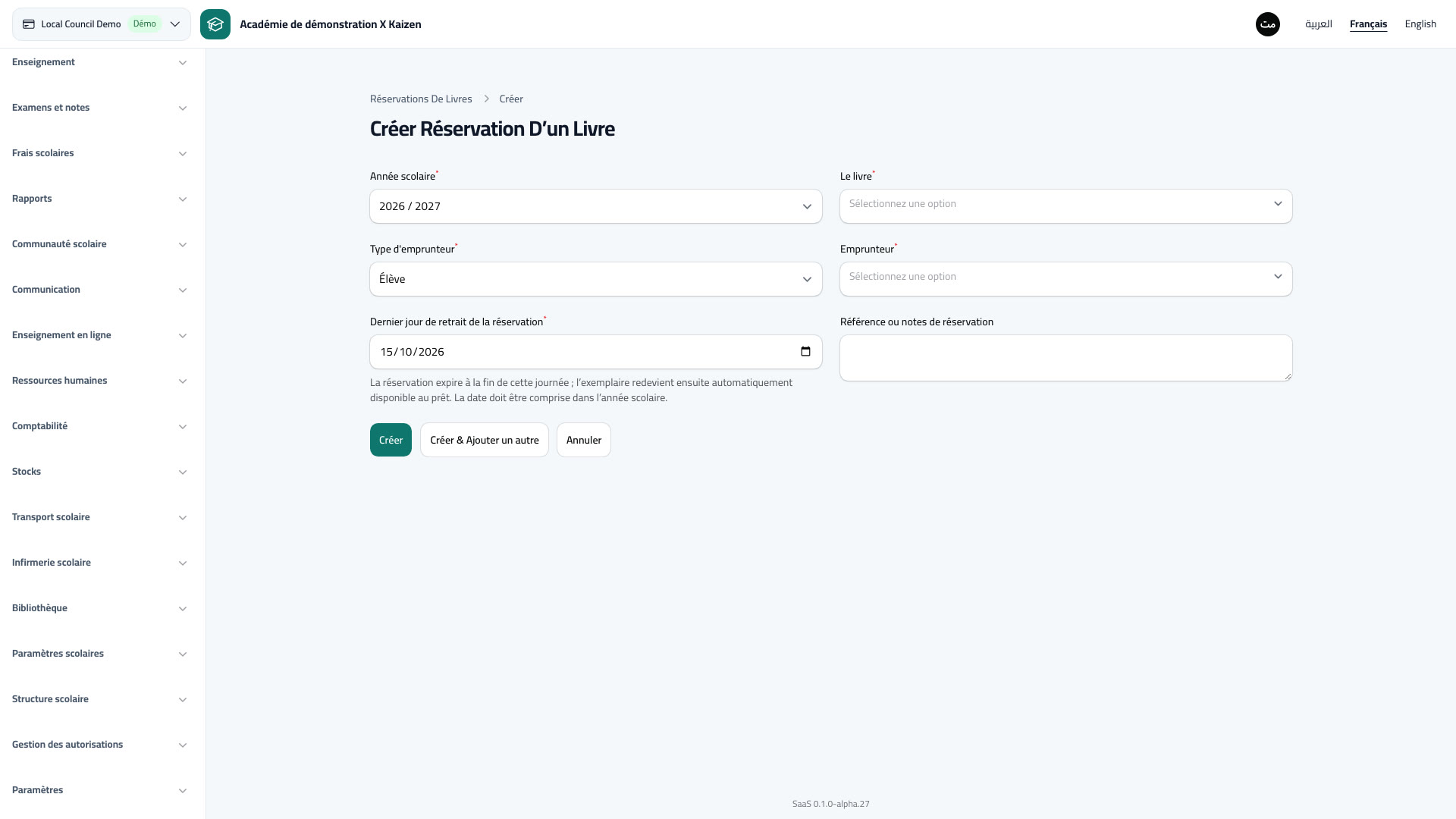
Task: Click the Créer submit button
Action: click(391, 440)
